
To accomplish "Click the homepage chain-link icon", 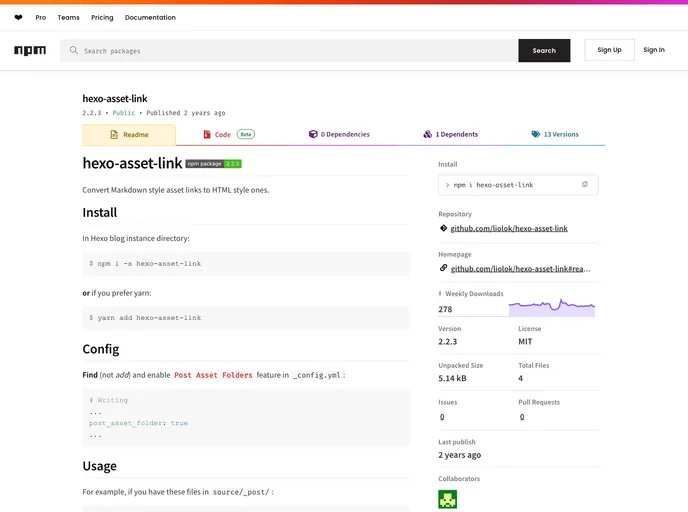I will coord(443,268).
